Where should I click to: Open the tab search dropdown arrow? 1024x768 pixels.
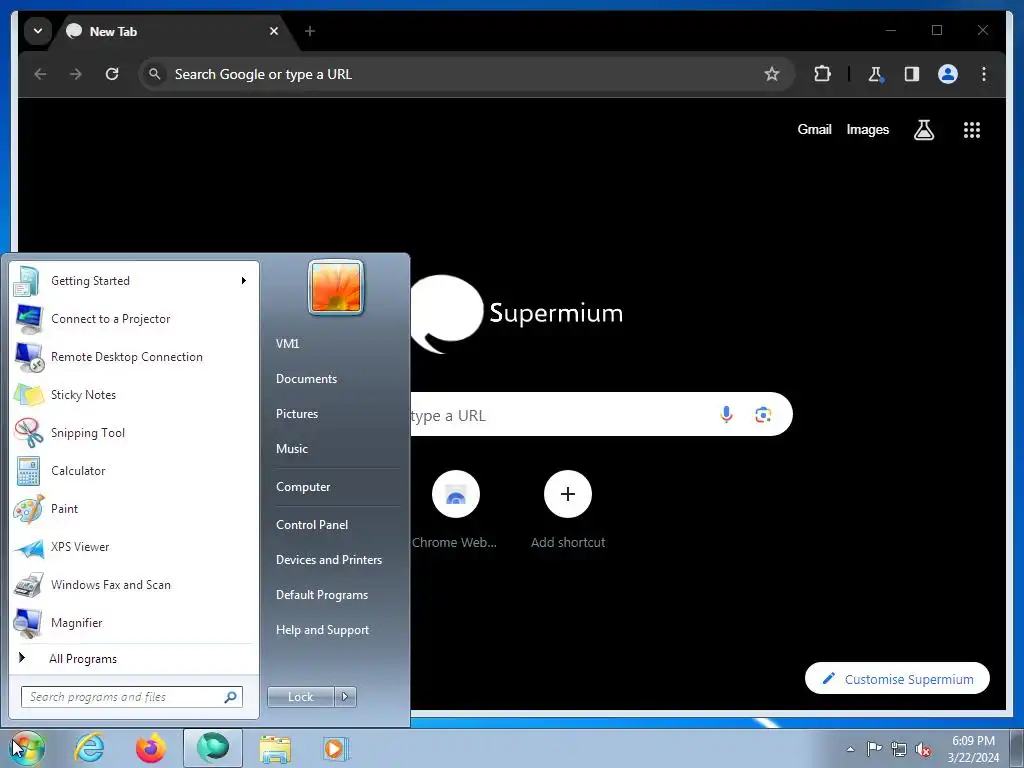(38, 31)
